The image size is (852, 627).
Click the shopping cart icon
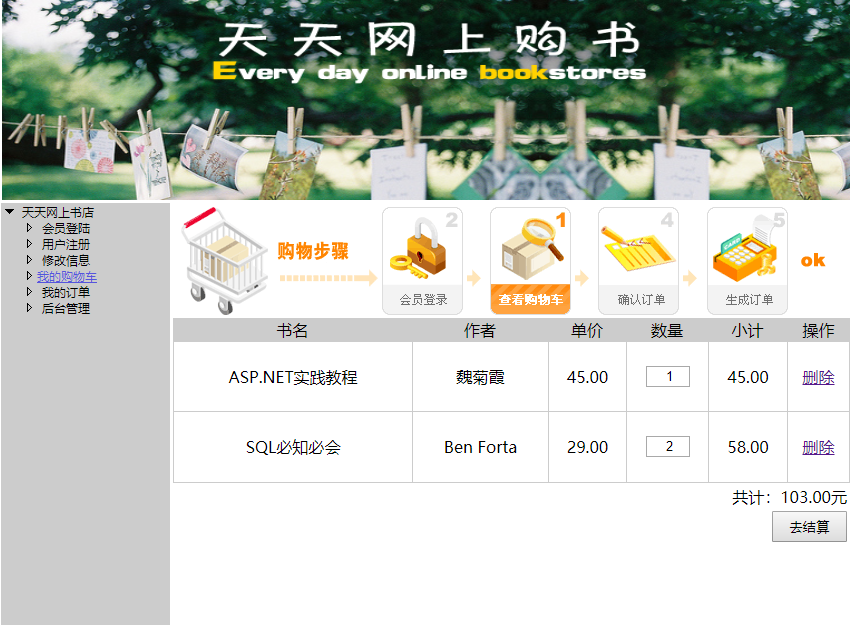click(225, 257)
